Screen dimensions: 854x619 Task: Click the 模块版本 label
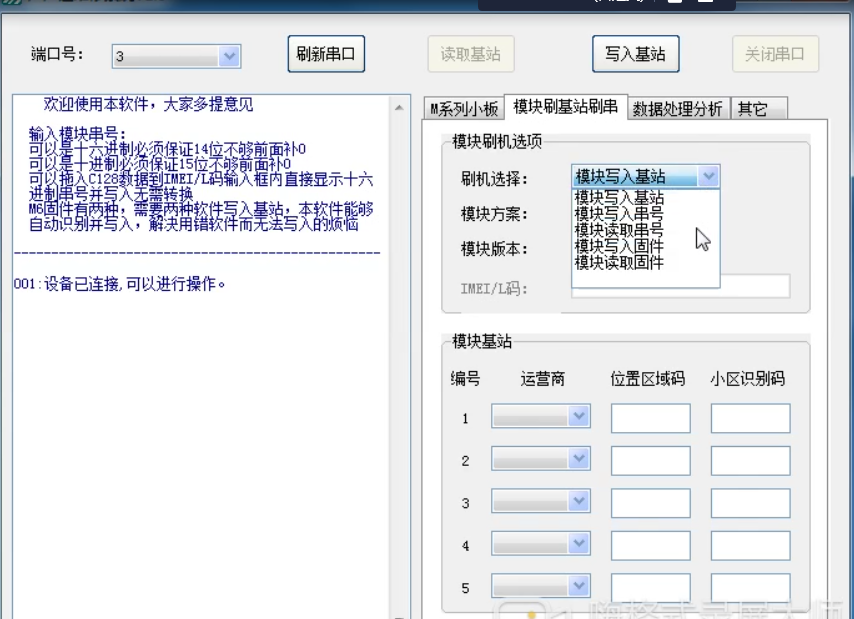tap(494, 249)
